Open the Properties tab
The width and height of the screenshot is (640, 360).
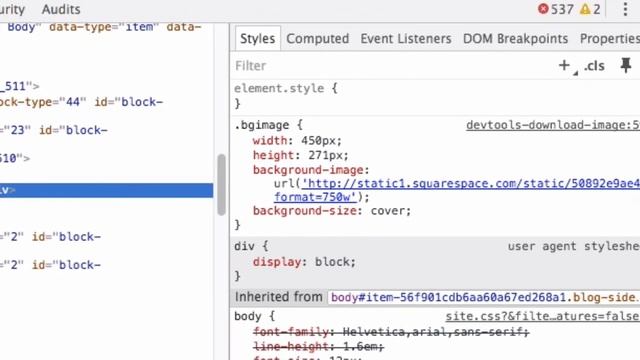tap(610, 39)
